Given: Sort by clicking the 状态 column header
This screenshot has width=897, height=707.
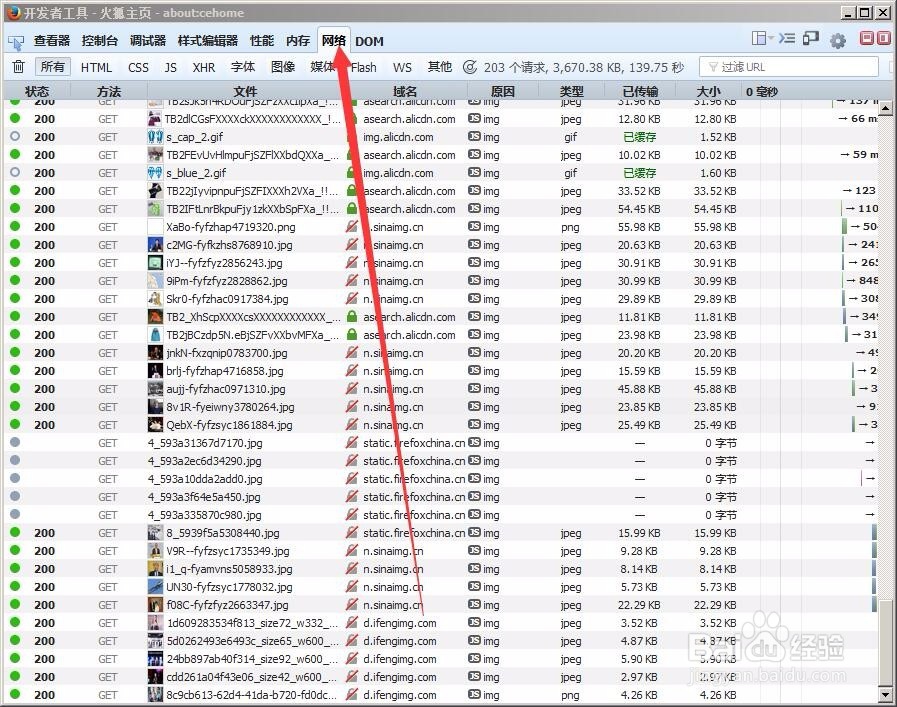Looking at the screenshot, I should (x=37, y=91).
